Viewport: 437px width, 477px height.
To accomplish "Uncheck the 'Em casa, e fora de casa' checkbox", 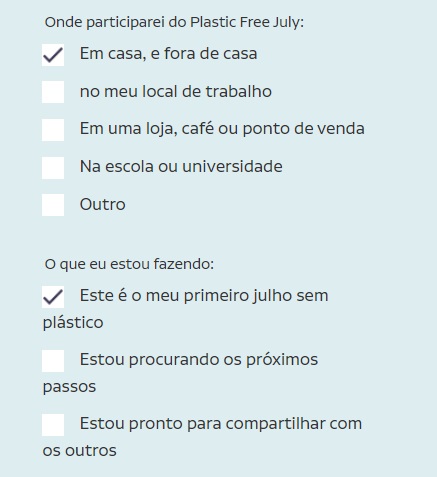I will point(53,55).
